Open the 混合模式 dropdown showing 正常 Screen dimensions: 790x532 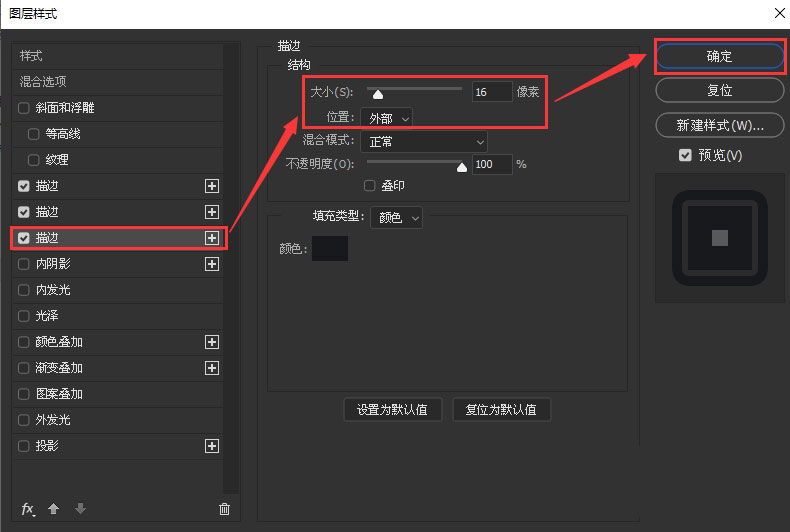click(424, 142)
